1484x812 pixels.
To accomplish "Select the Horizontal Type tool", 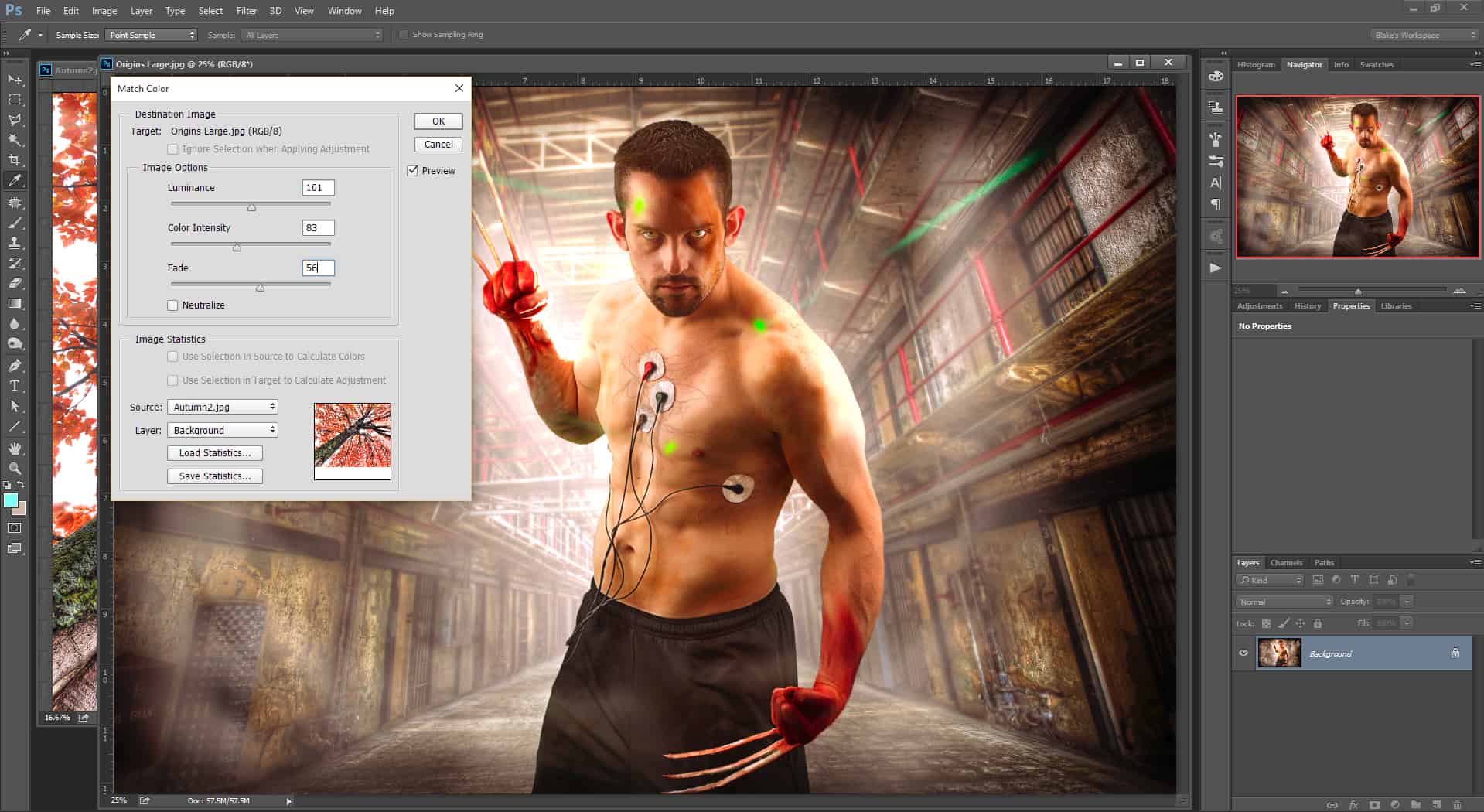I will [15, 386].
